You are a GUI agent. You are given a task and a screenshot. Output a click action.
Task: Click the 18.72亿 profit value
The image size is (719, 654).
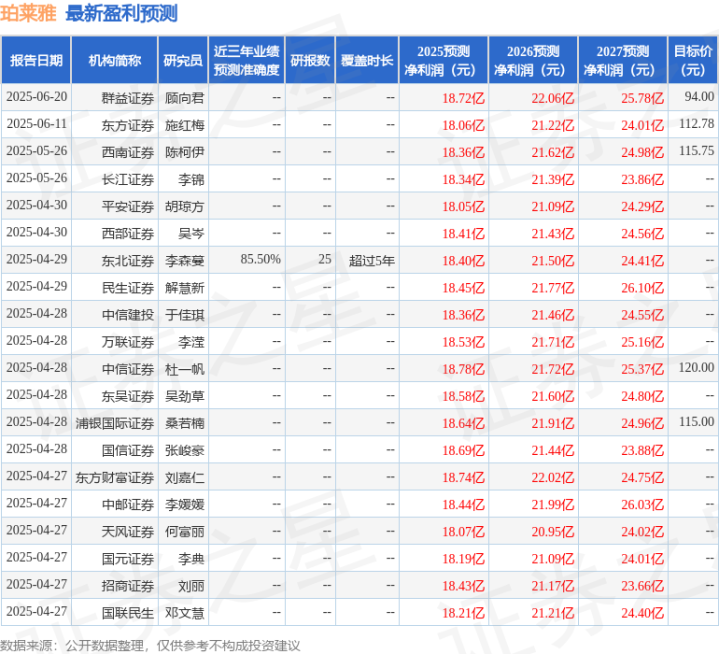click(x=463, y=98)
